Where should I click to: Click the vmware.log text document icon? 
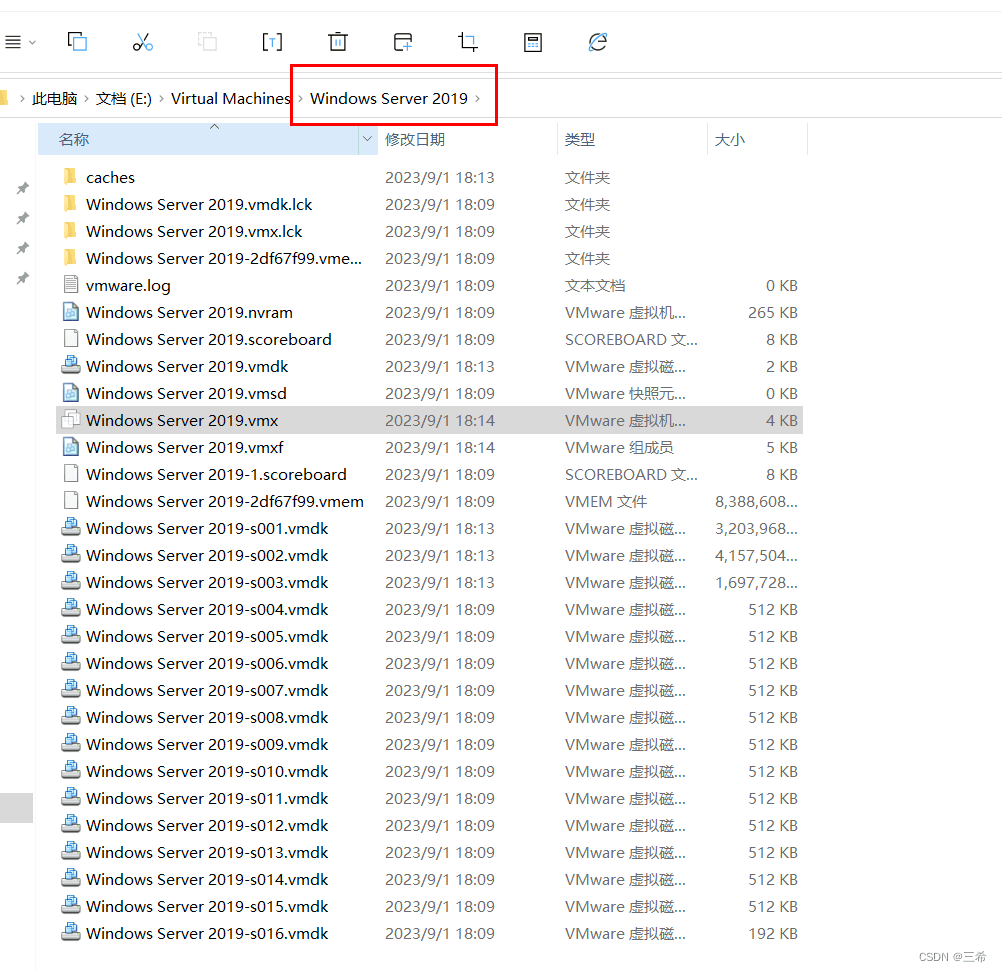pyautogui.click(x=71, y=284)
